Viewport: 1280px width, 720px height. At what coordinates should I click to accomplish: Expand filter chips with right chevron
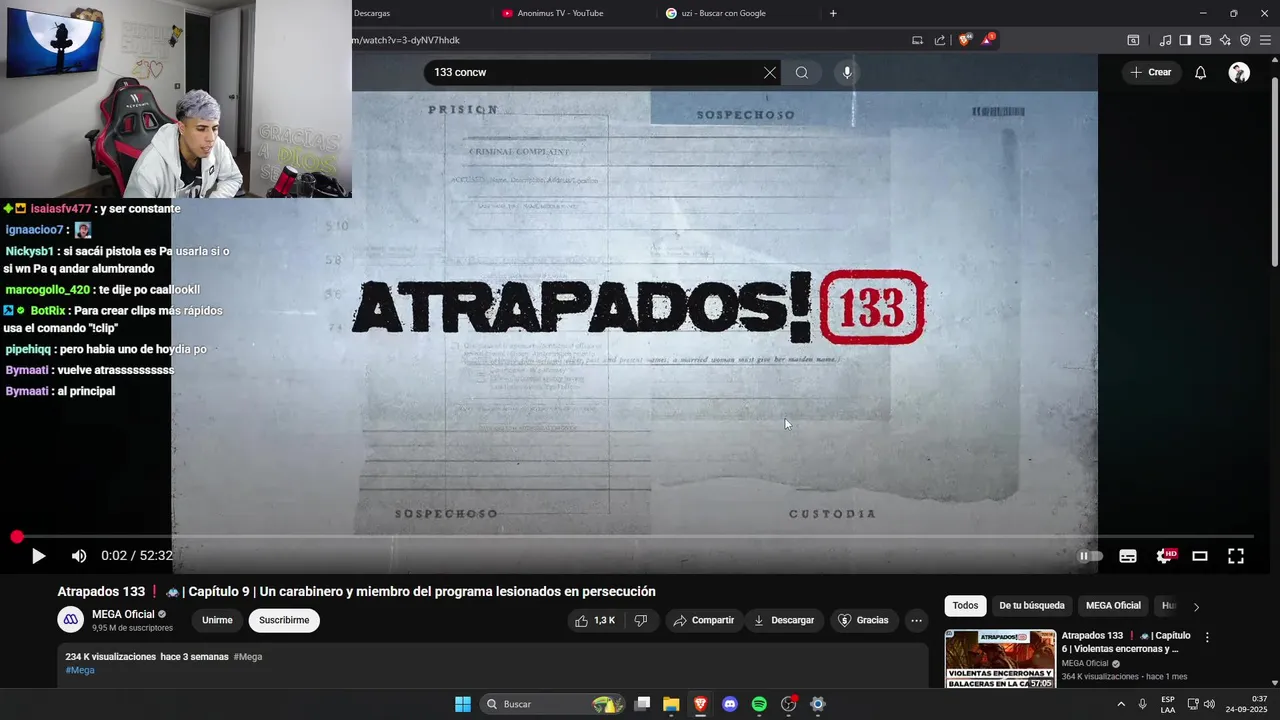1196,606
